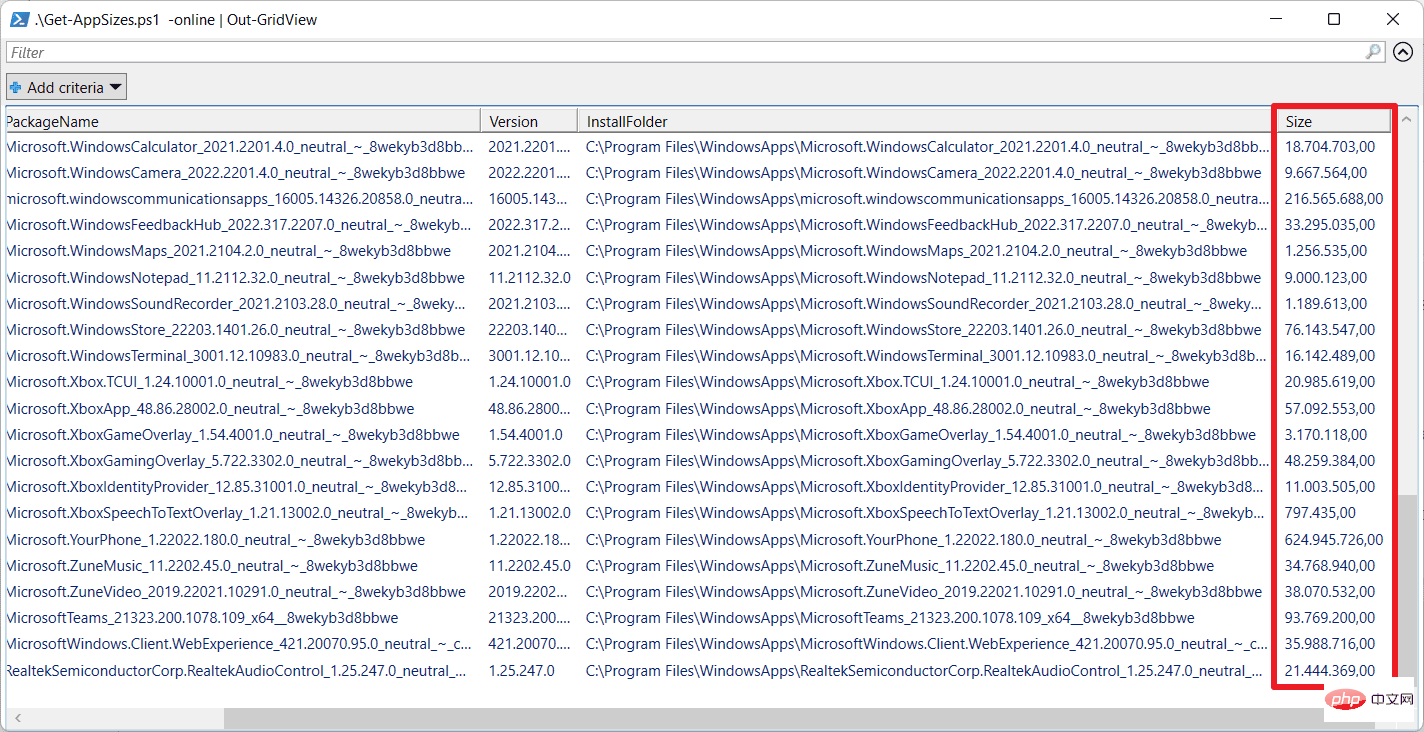Image resolution: width=1424 pixels, height=732 pixels.
Task: Select the Microsoft.YourPhone package row
Action: (x=700, y=539)
